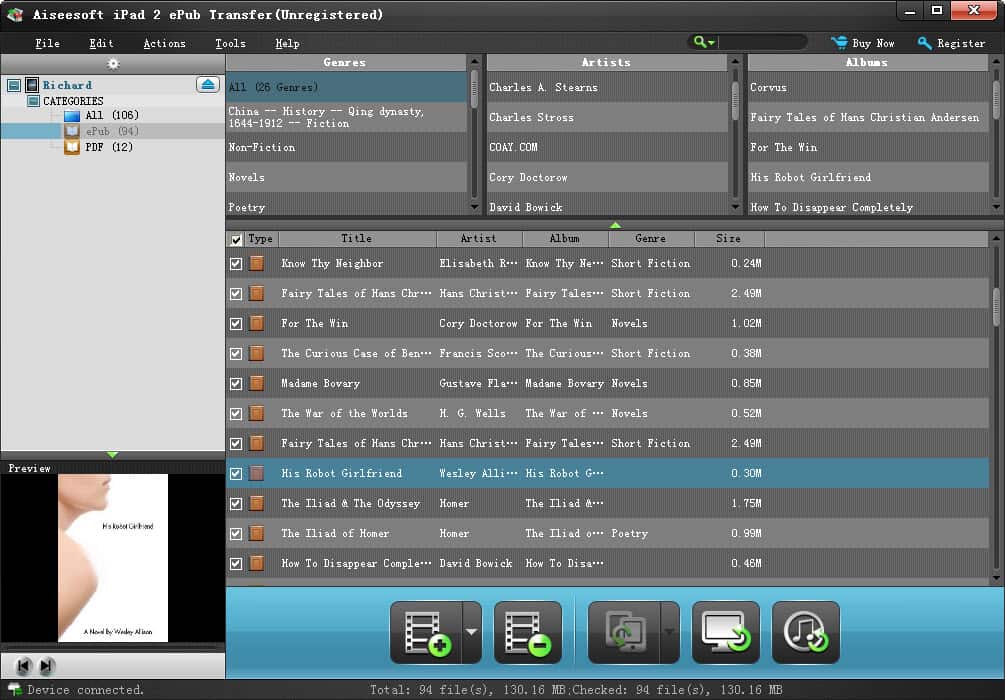Collapse the preview panel green arrow
Image resolution: width=1005 pixels, height=700 pixels.
113,454
